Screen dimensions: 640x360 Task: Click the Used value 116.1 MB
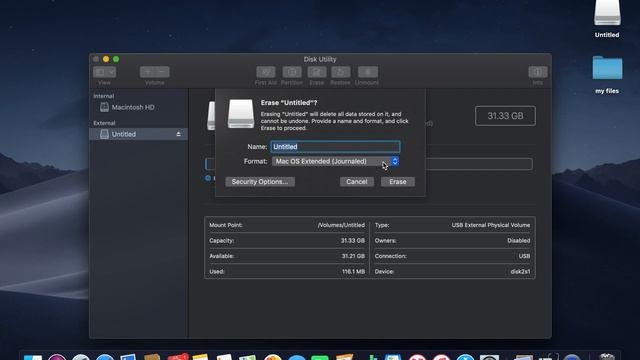[x=353, y=271]
